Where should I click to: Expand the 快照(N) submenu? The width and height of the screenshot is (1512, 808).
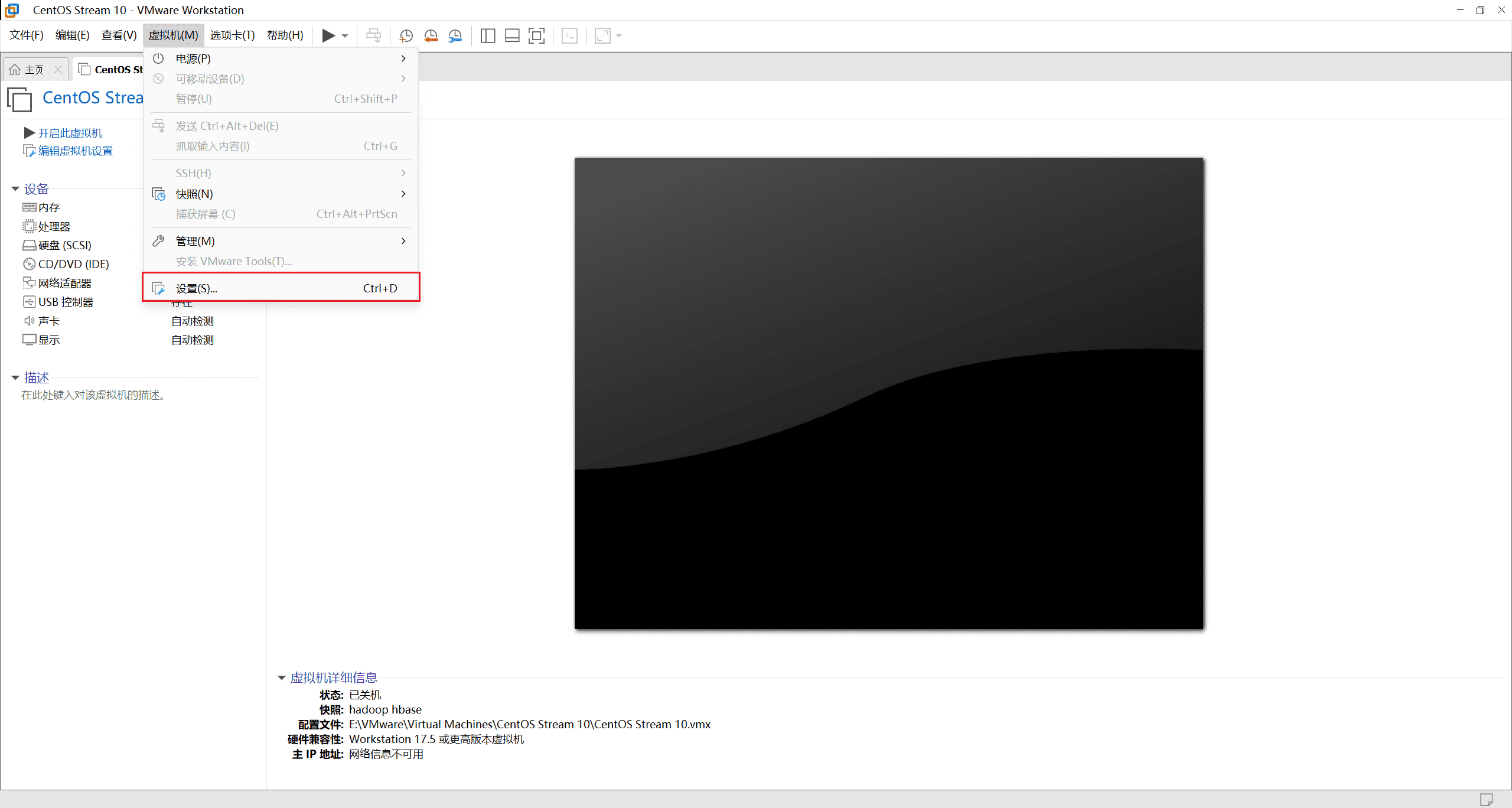pyautogui.click(x=281, y=194)
